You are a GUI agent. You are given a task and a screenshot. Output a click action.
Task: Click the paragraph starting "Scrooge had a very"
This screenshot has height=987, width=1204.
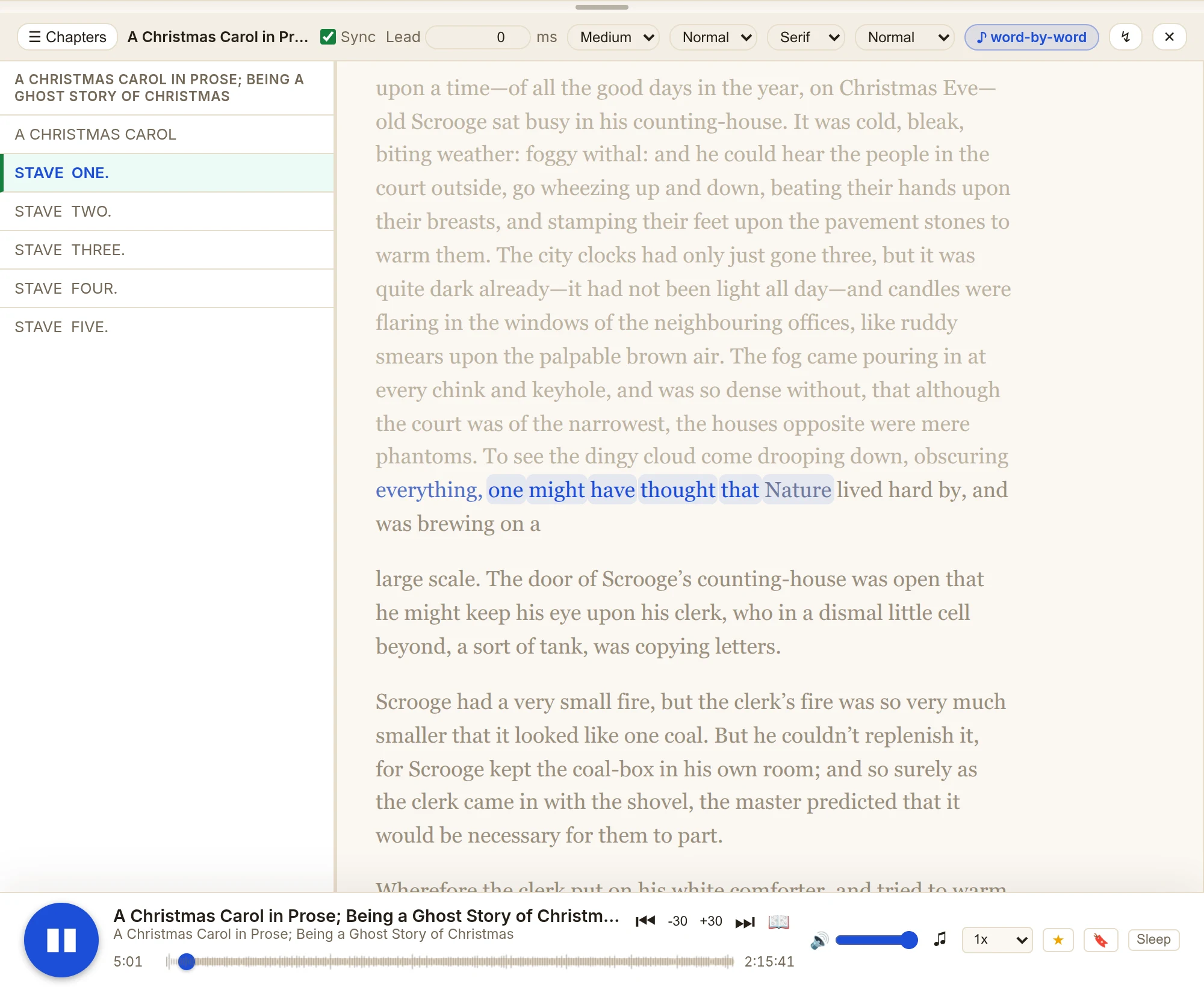690,769
